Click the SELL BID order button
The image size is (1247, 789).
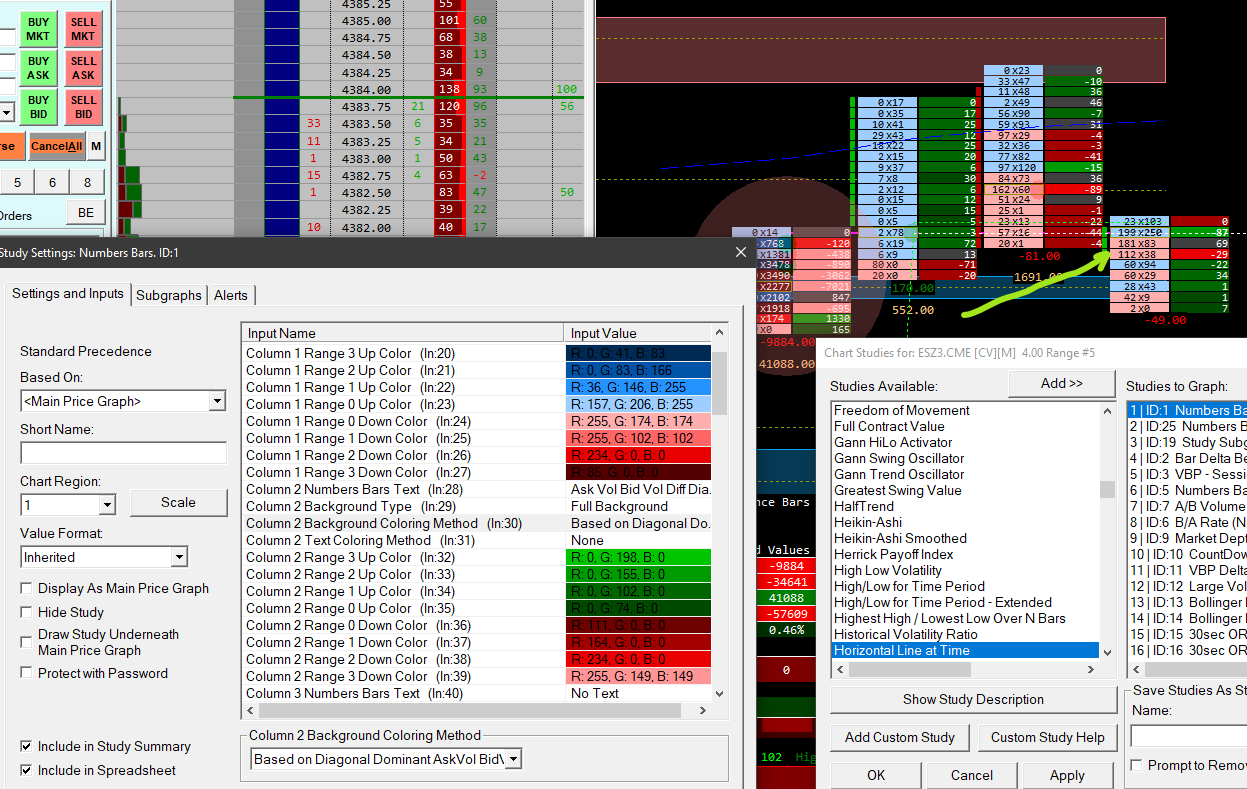pyautogui.click(x=84, y=107)
